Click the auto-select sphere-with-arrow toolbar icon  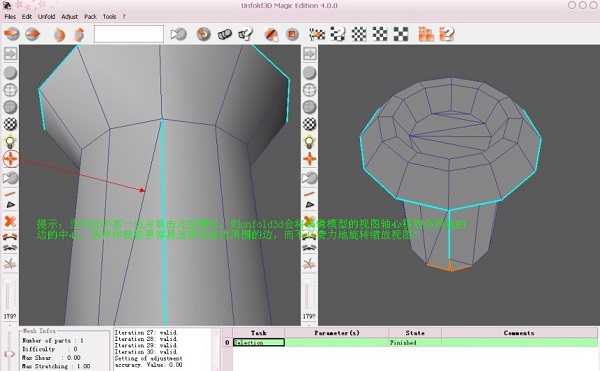coord(179,34)
